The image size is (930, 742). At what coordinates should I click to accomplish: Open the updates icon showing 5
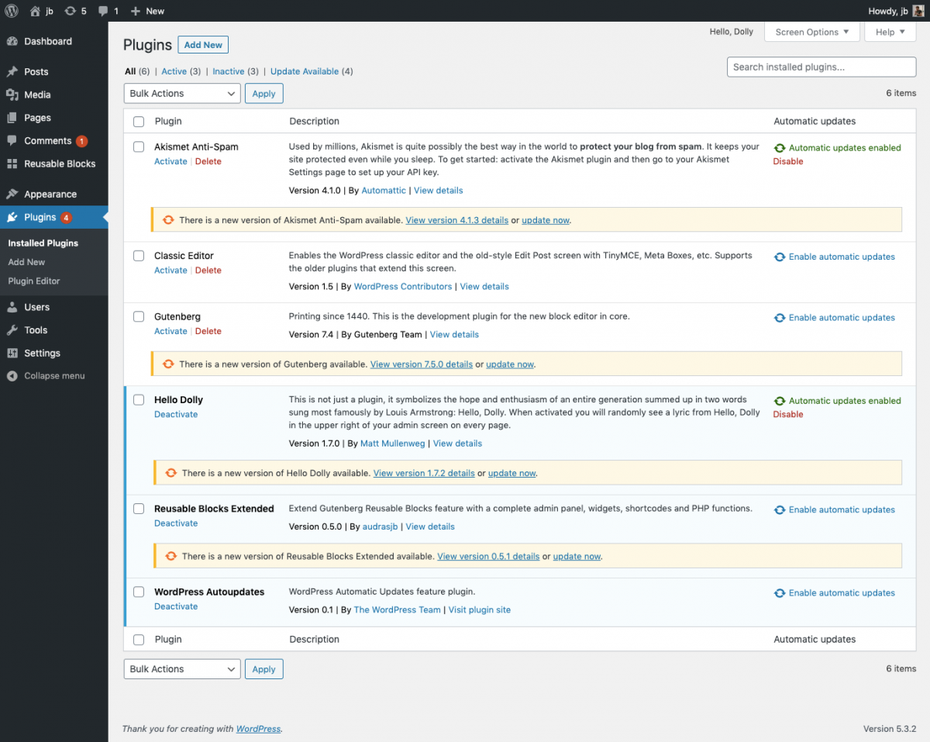point(70,11)
